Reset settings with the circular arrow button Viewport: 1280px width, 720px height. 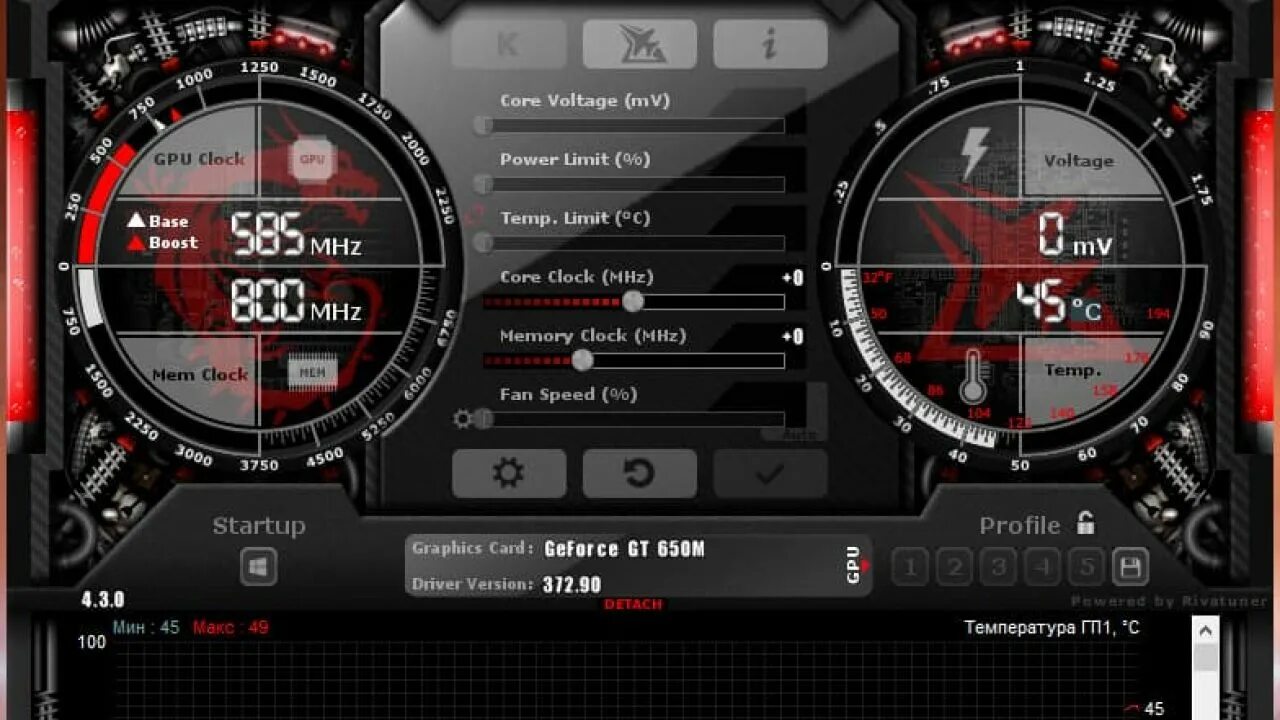(x=640, y=473)
